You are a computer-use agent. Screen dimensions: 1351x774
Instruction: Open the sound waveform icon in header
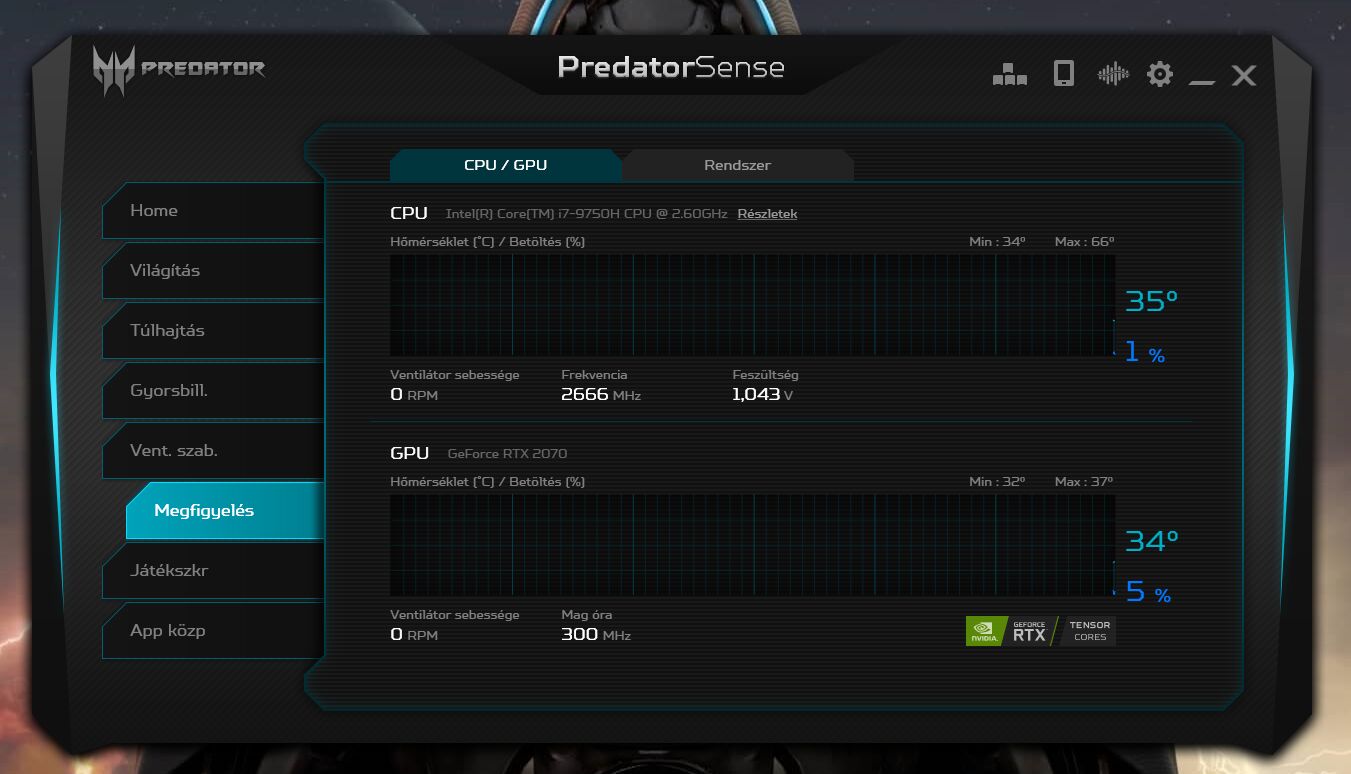point(1112,73)
